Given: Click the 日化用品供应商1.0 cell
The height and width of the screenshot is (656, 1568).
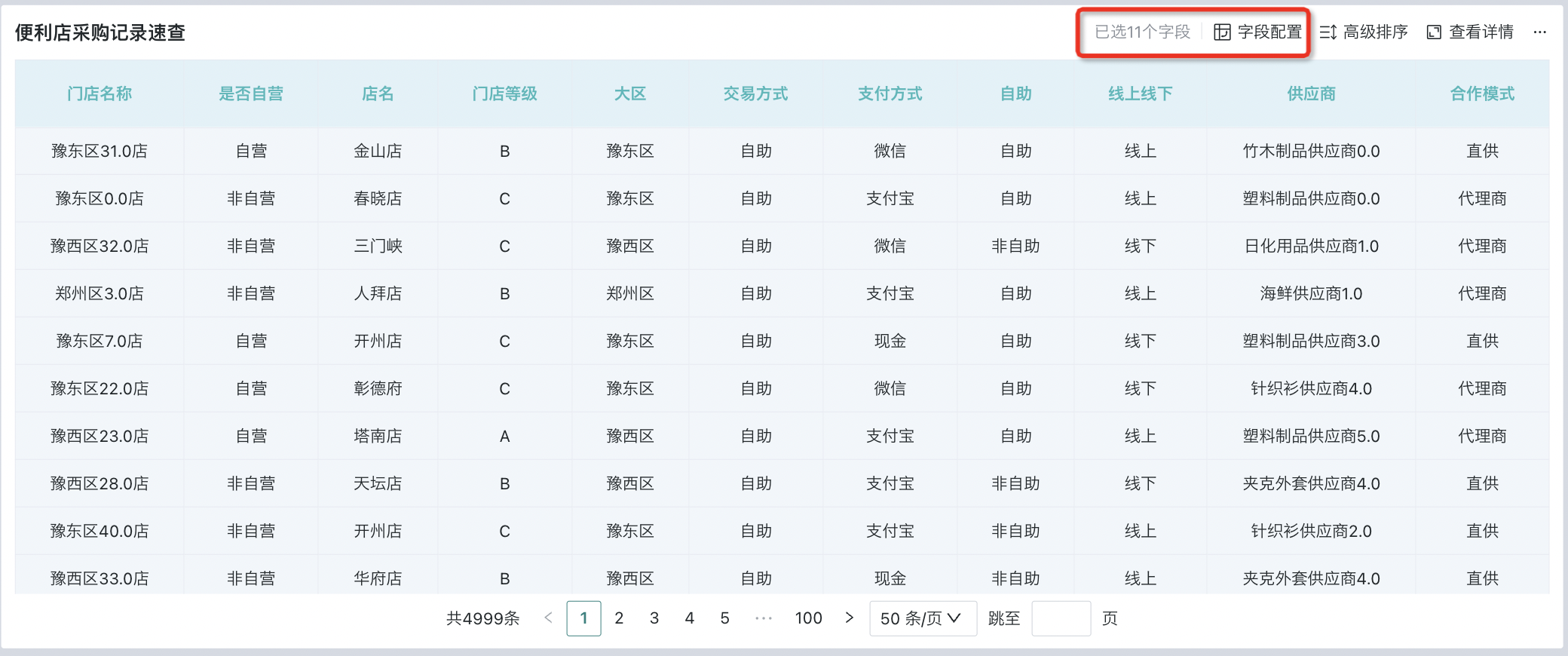Looking at the screenshot, I should pos(1312,246).
